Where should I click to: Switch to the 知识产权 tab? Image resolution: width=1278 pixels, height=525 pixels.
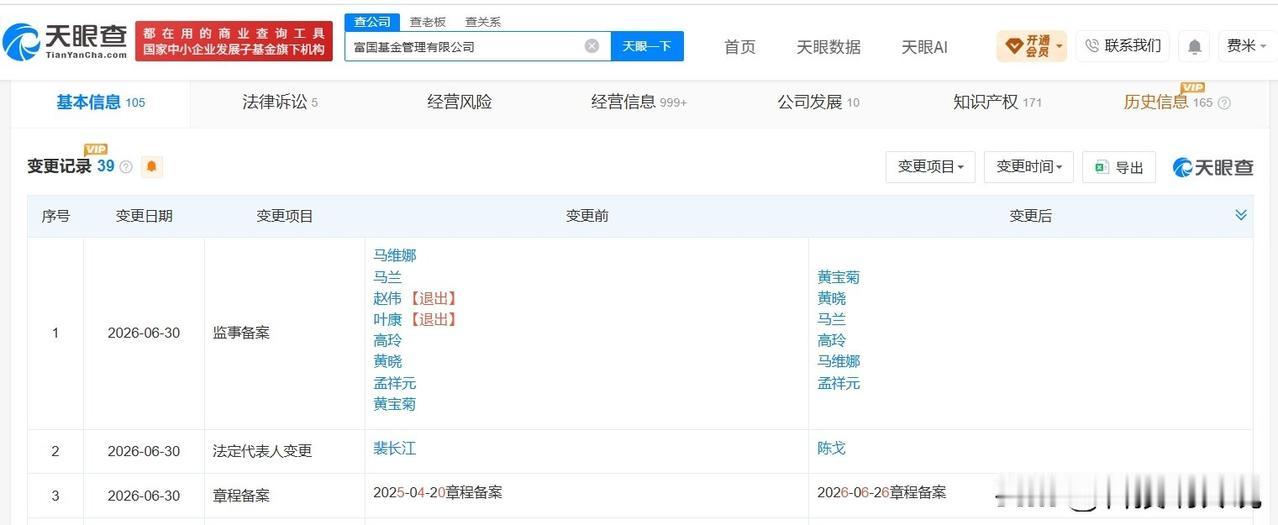pos(997,102)
